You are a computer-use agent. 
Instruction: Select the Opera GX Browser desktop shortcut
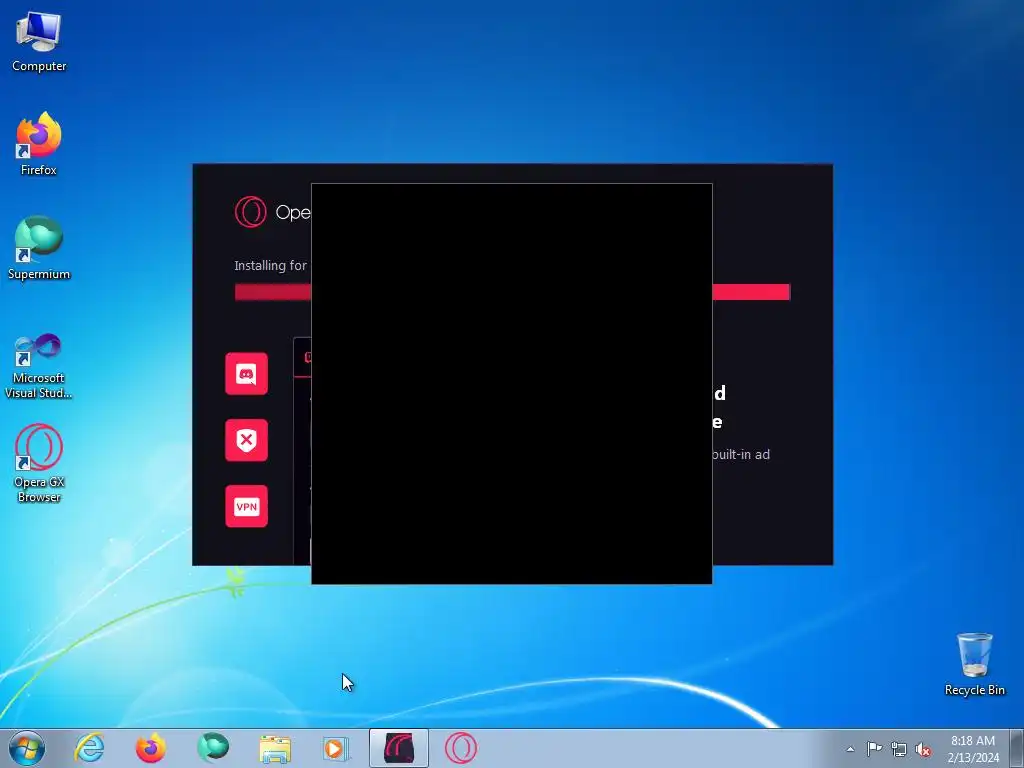click(39, 464)
